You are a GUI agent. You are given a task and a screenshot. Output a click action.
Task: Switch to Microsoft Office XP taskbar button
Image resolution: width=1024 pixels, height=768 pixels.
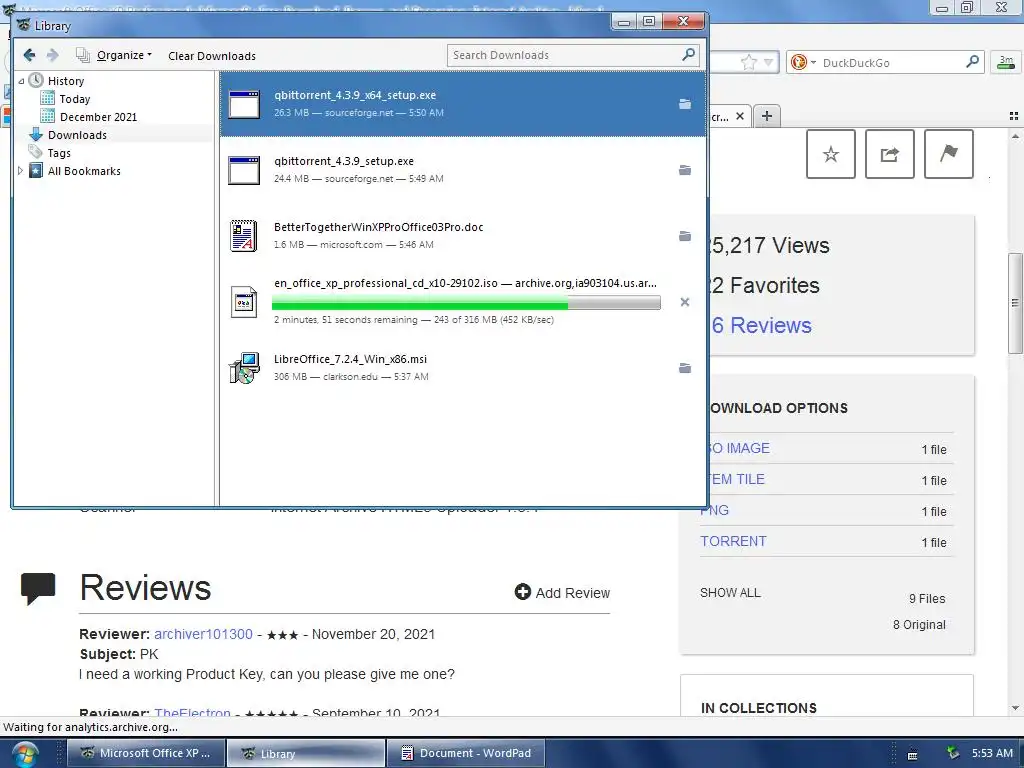tap(146, 753)
